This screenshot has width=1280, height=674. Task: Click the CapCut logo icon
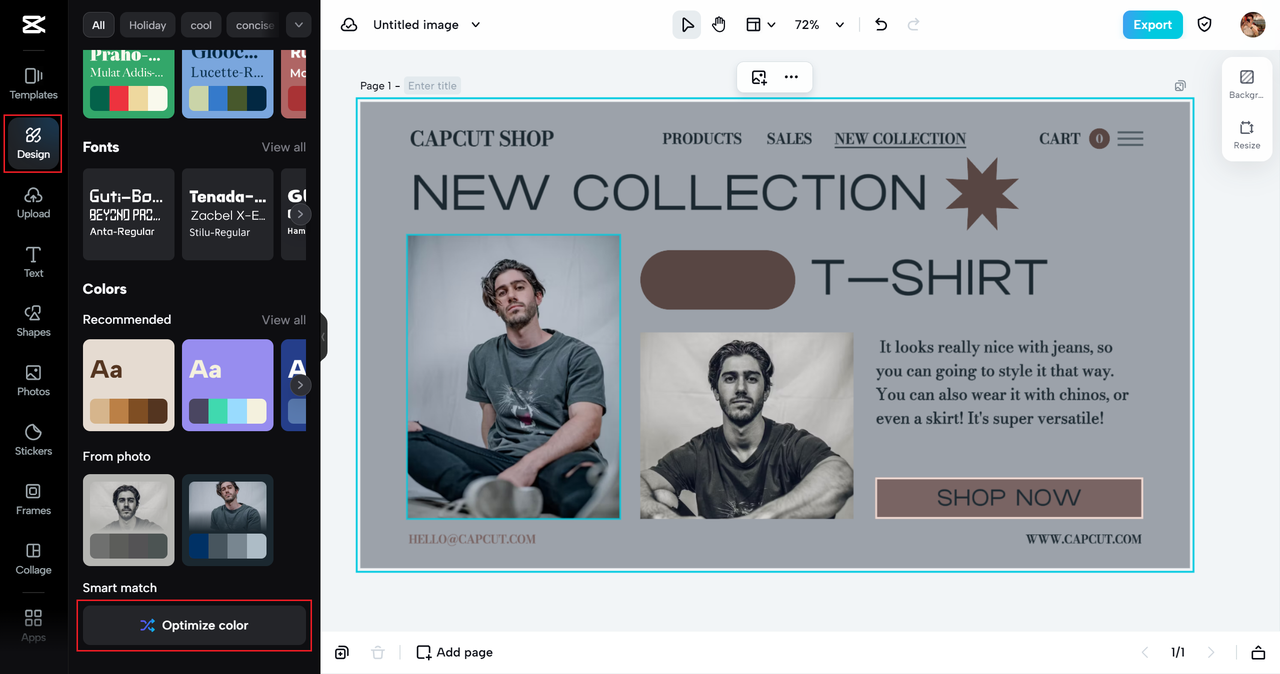pos(33,25)
